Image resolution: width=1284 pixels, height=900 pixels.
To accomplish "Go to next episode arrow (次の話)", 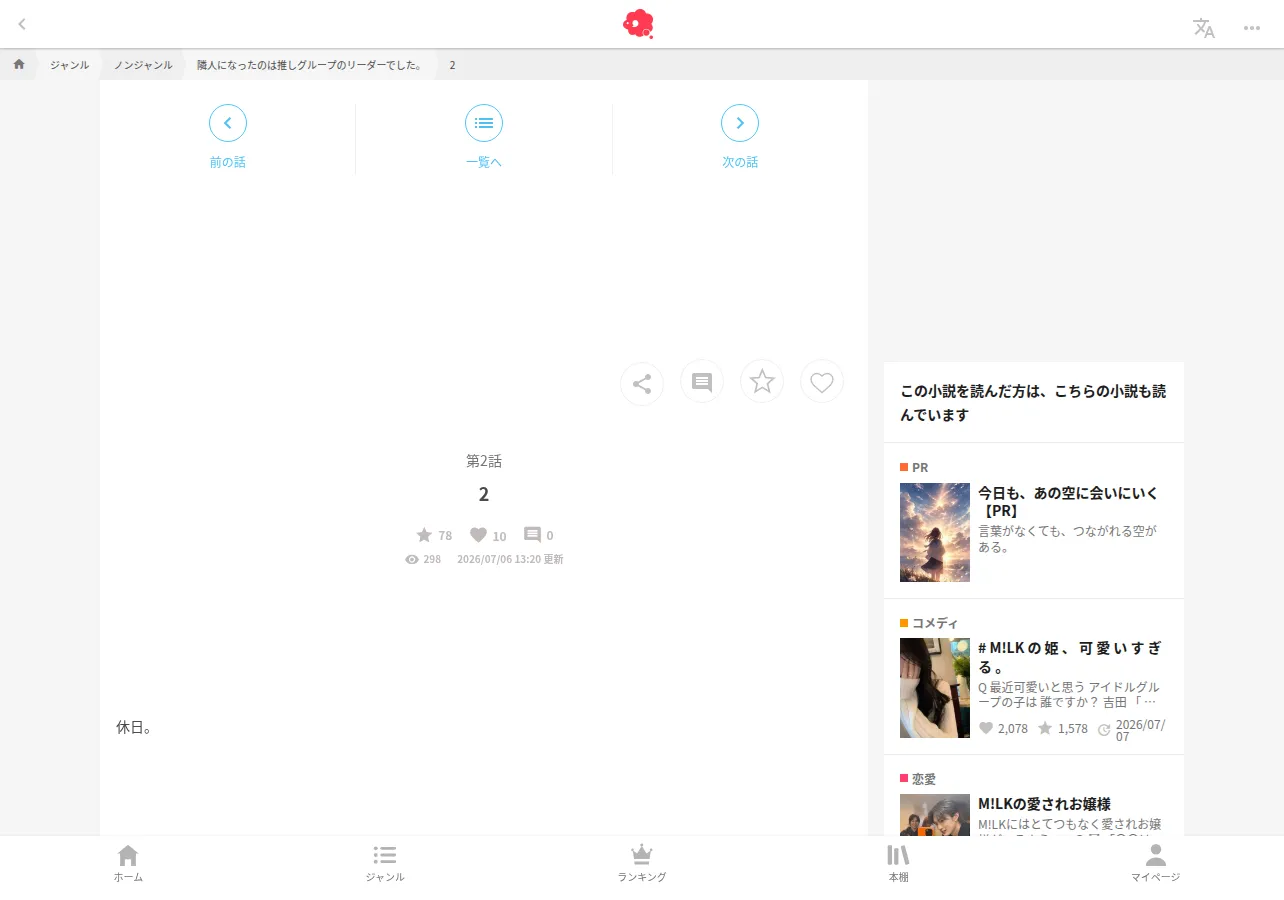I will (x=740, y=123).
